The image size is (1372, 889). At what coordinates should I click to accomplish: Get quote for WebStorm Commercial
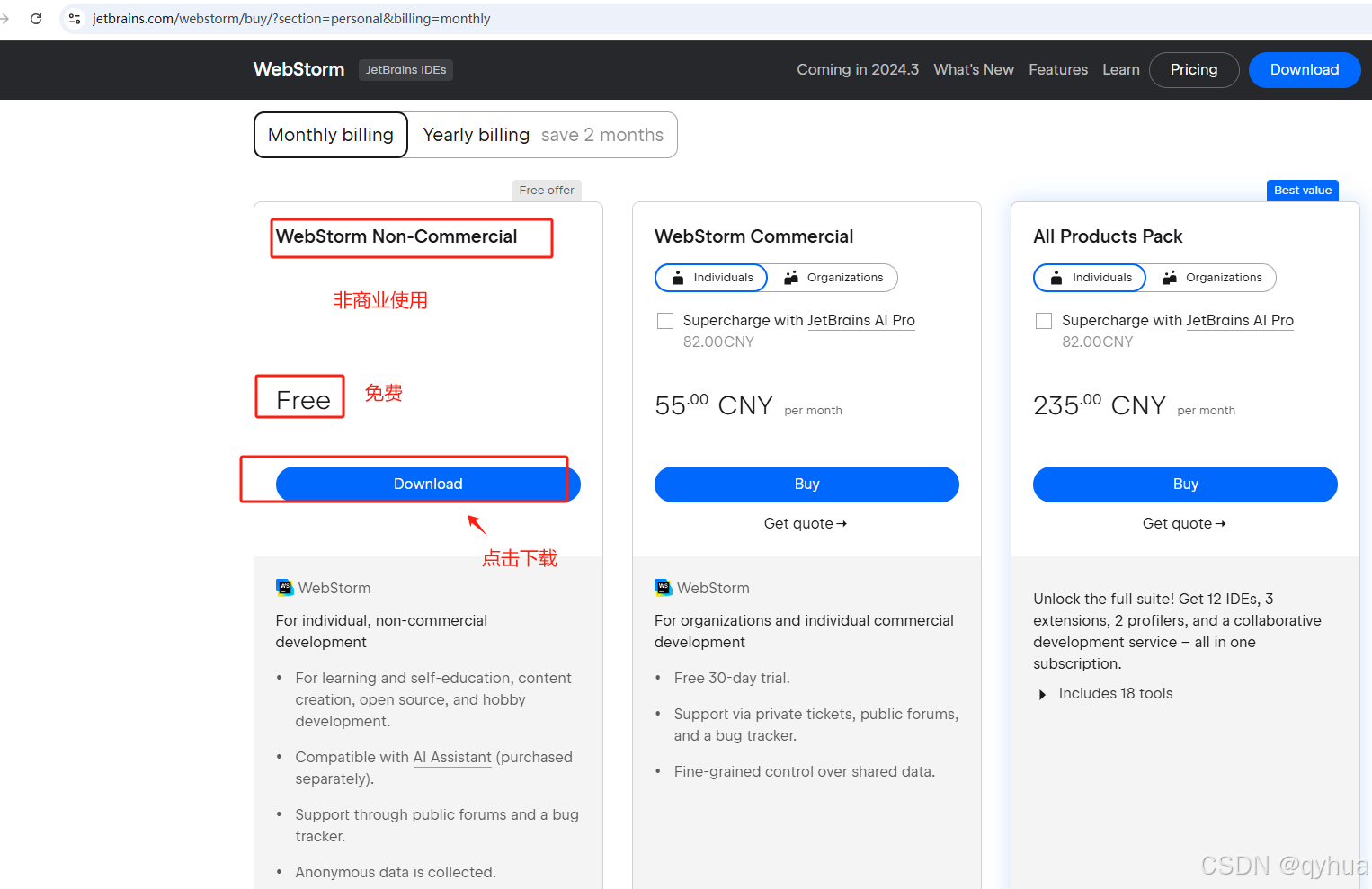pyautogui.click(x=806, y=523)
